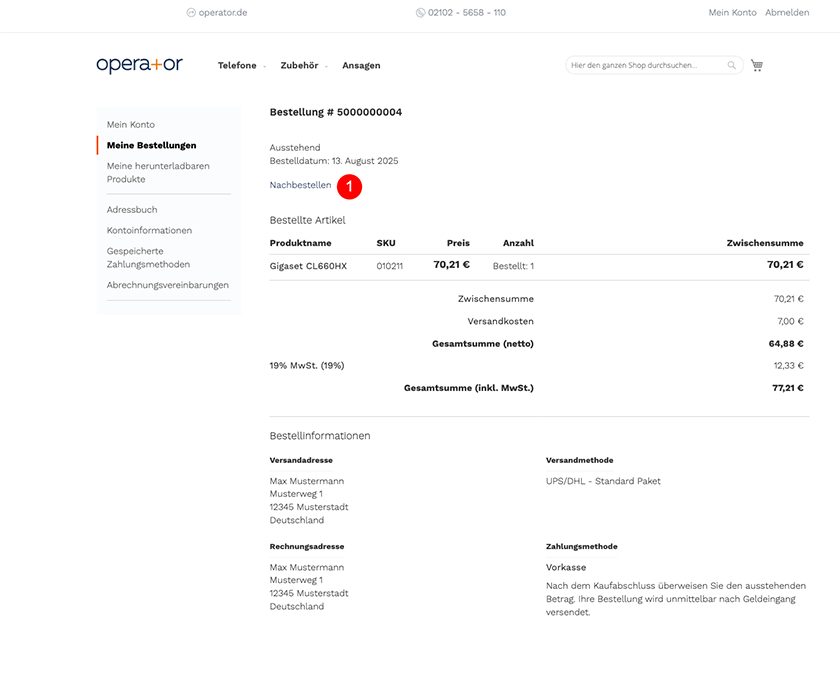Click the Rechnungsadresse label

[307, 546]
